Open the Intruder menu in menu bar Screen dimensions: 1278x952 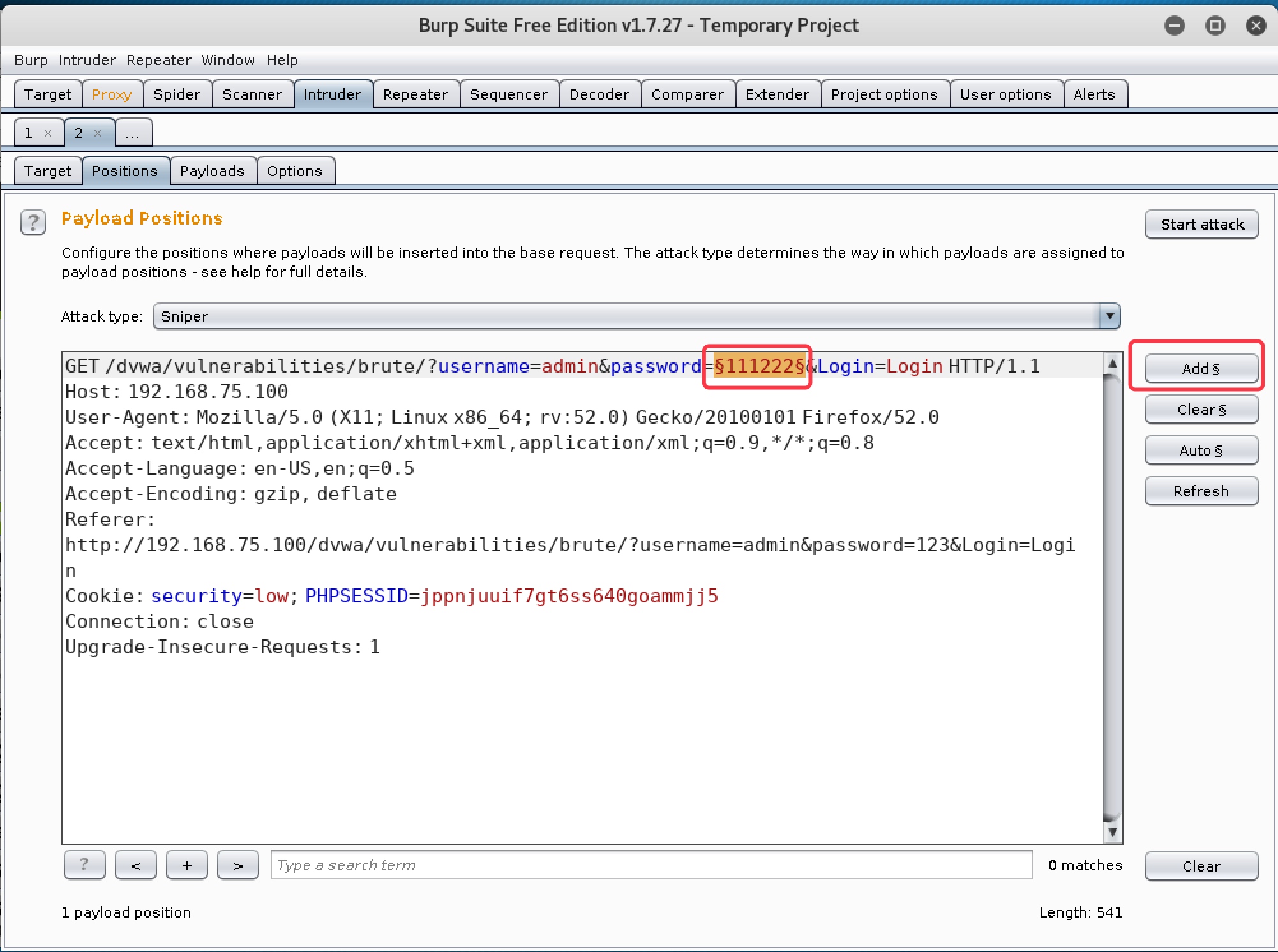pyautogui.click(x=87, y=60)
